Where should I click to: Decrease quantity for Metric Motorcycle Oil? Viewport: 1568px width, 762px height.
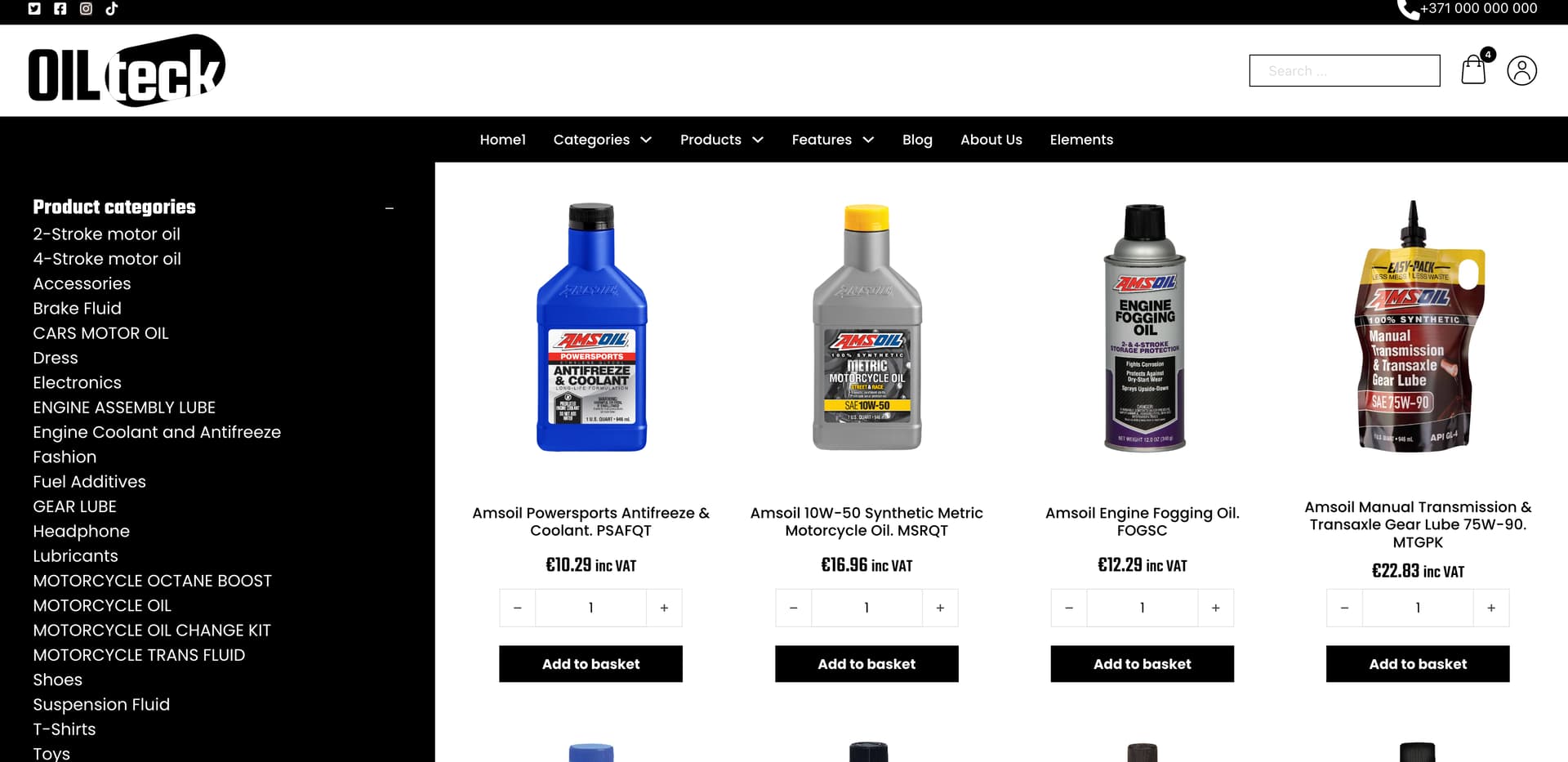(793, 608)
